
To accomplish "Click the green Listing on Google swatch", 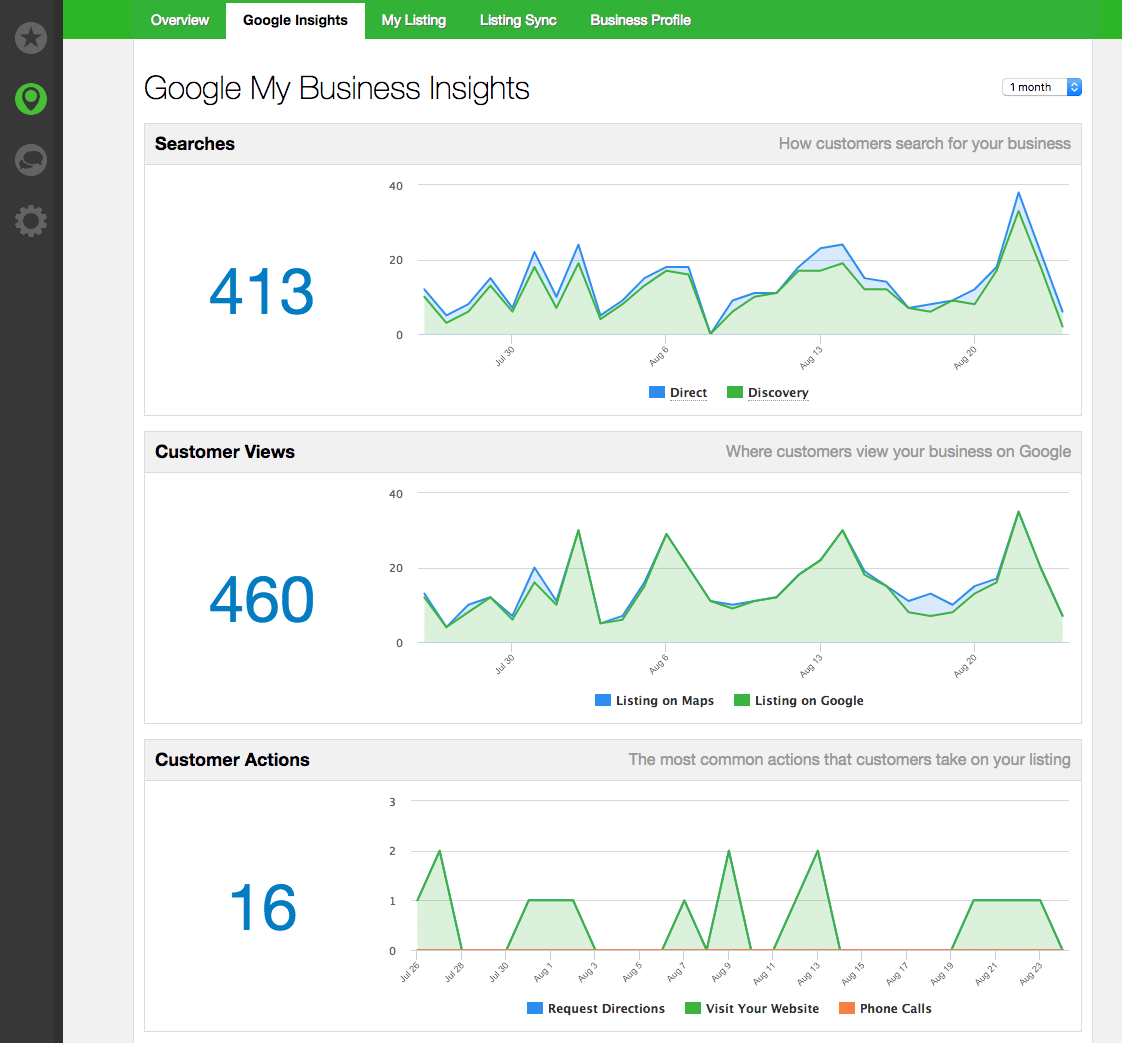I will coord(741,700).
